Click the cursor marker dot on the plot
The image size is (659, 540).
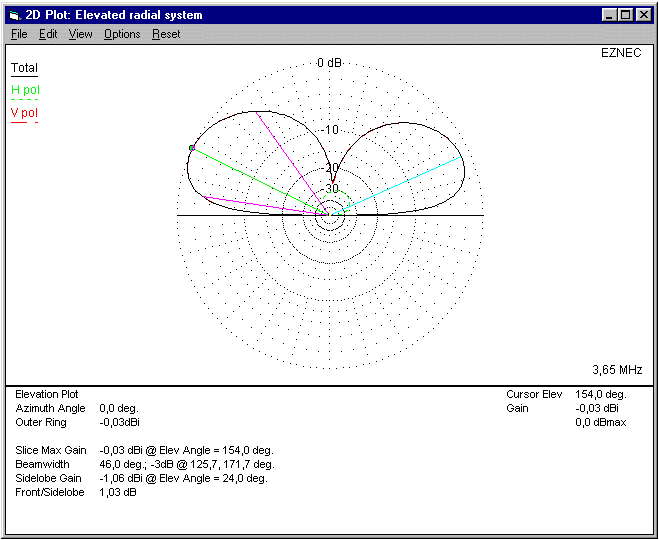192,148
